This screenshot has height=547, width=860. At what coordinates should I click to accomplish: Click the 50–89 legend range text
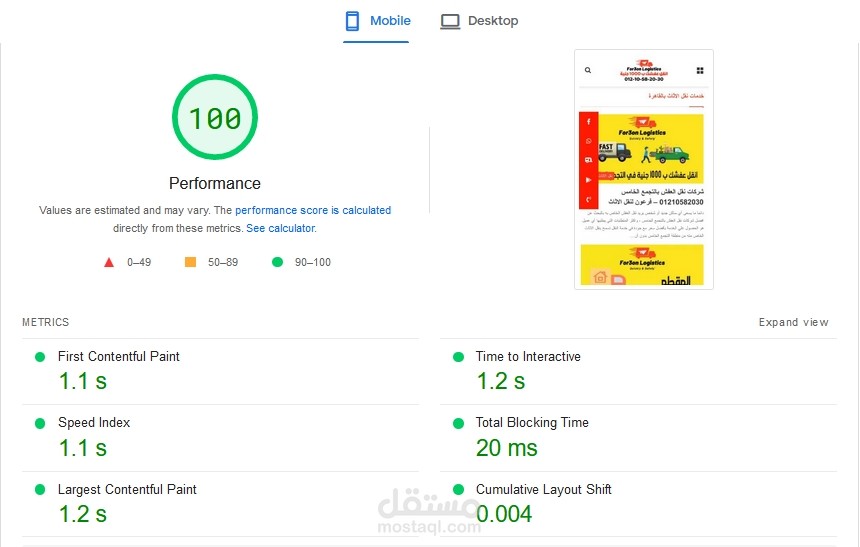(x=223, y=262)
